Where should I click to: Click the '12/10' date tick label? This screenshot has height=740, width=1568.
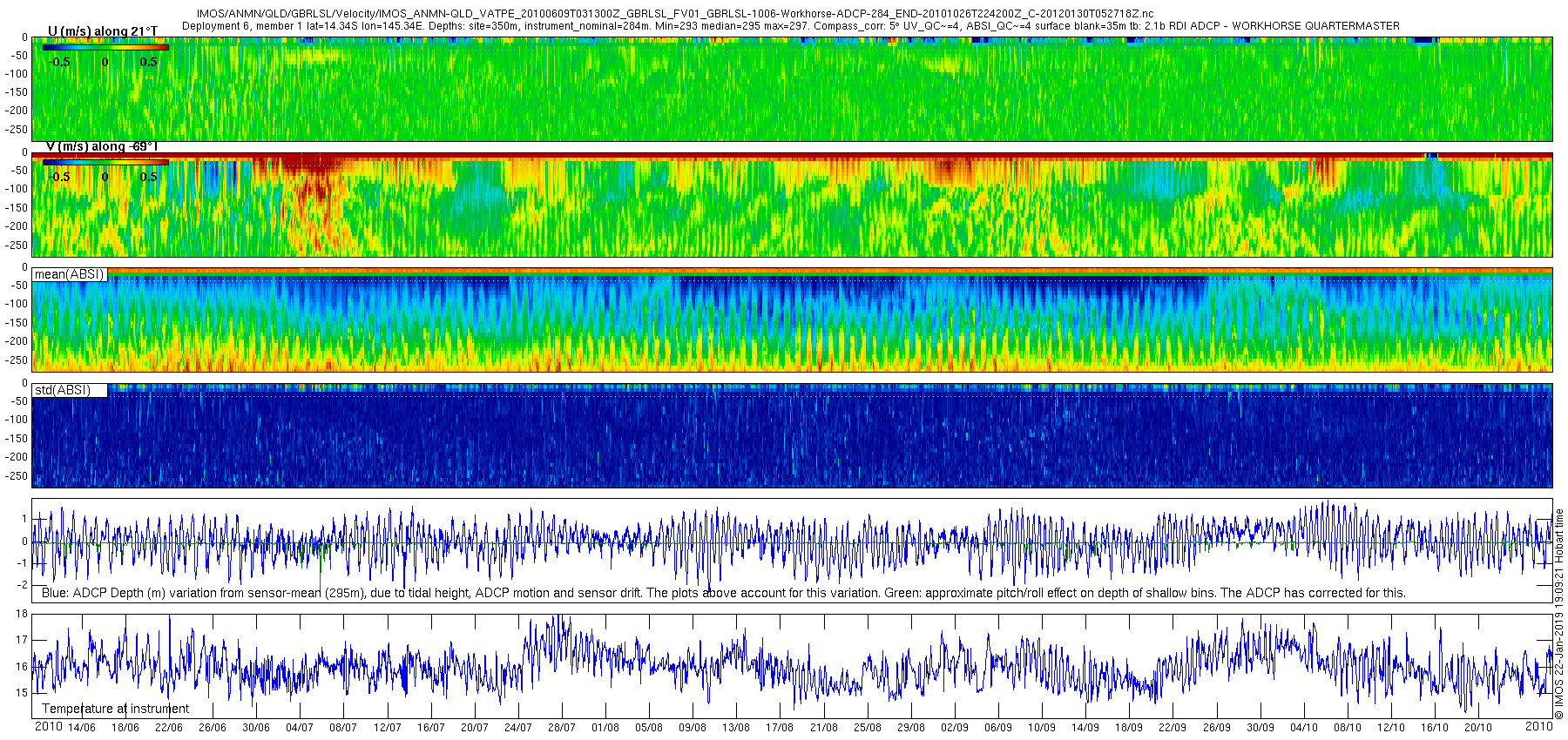click(1391, 728)
